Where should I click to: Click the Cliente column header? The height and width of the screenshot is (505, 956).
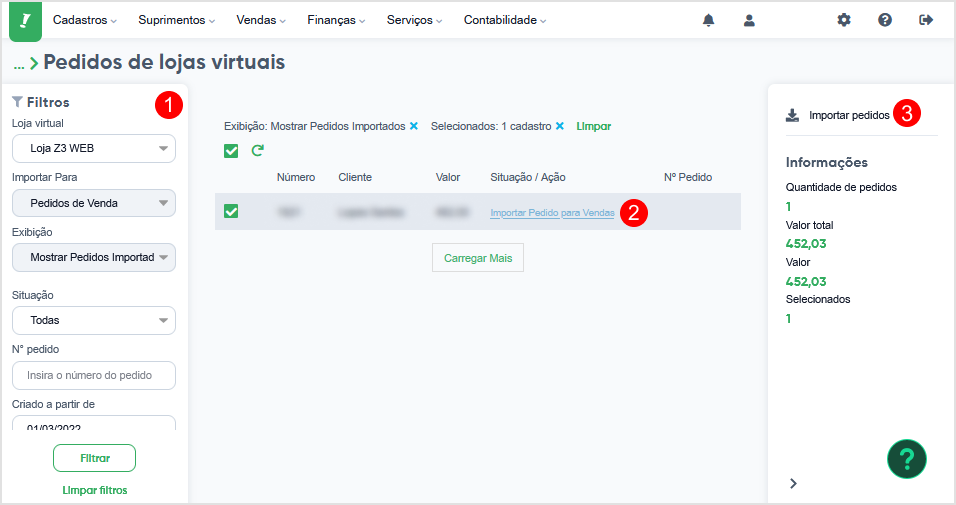[355, 177]
